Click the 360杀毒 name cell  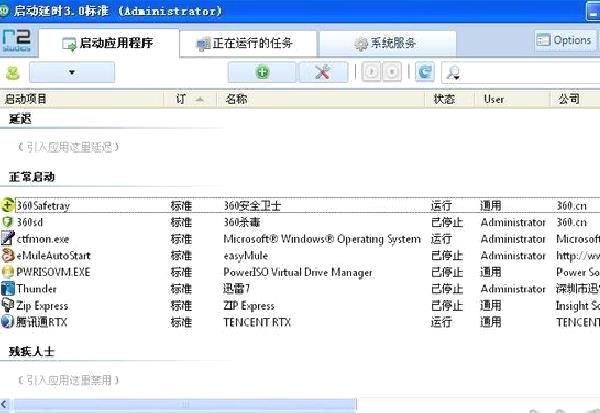tap(242, 222)
